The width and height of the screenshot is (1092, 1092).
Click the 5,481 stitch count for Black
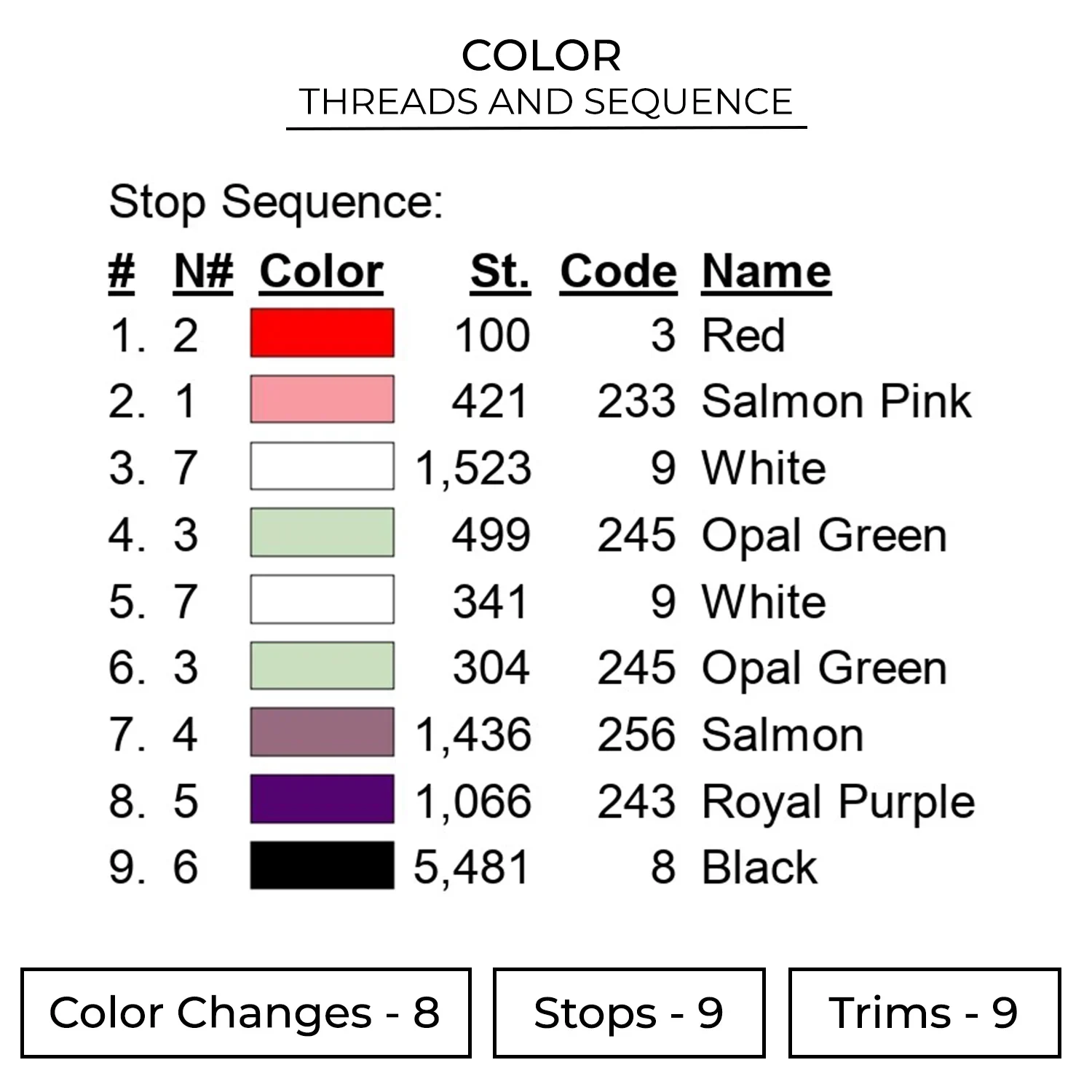[x=472, y=868]
